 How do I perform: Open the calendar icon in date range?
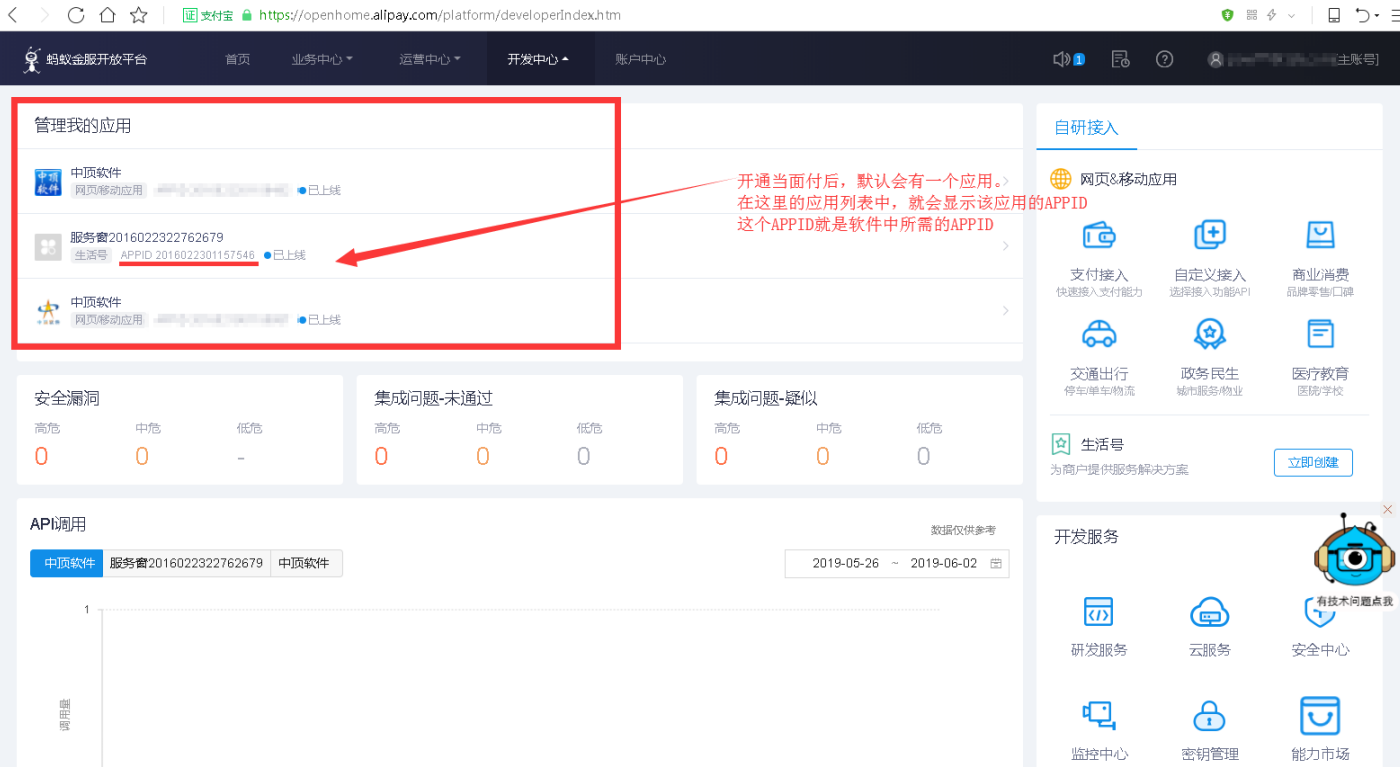(996, 564)
